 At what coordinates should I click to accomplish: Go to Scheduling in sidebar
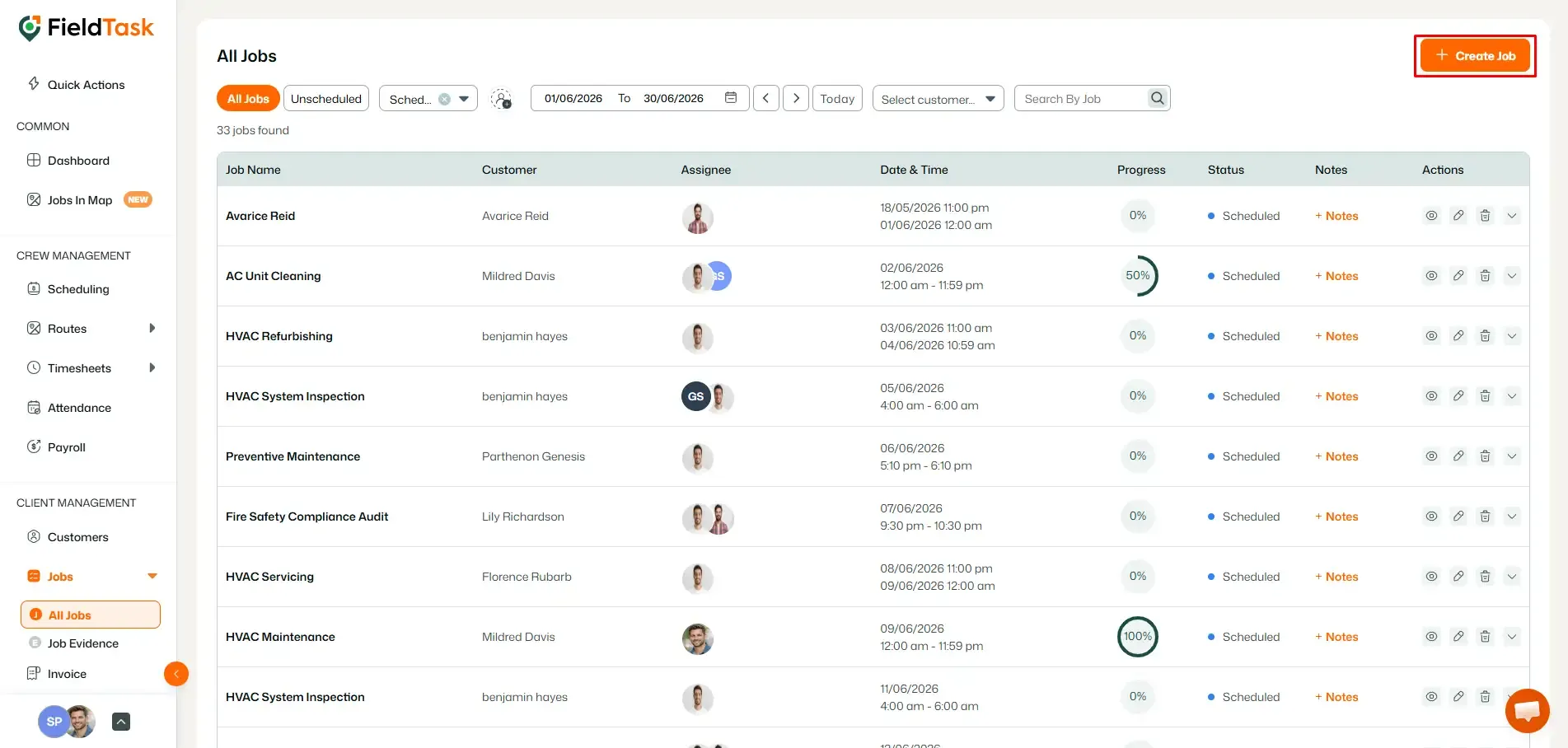pos(69,289)
